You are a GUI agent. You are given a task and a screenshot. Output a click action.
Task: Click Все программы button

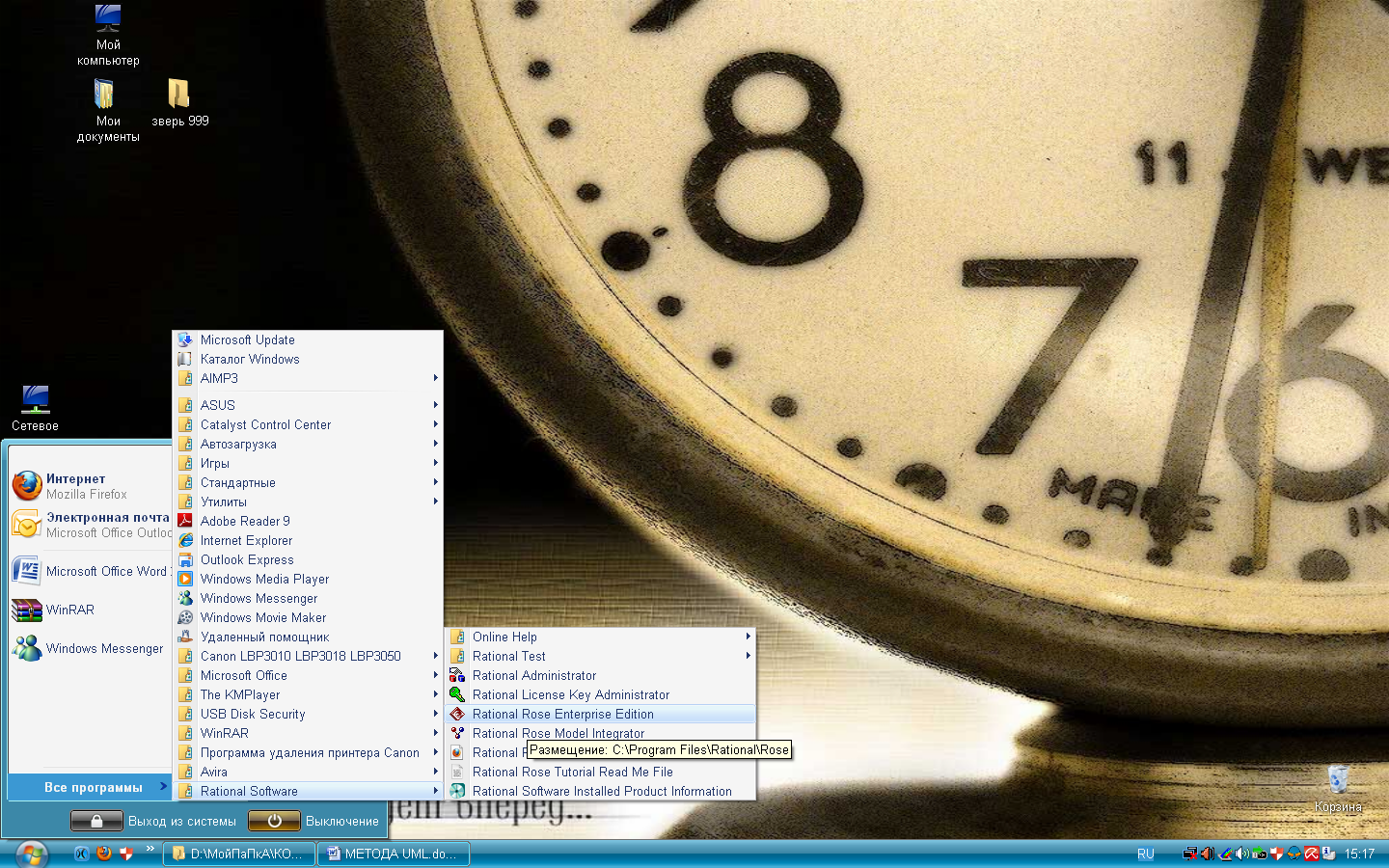coord(90,787)
